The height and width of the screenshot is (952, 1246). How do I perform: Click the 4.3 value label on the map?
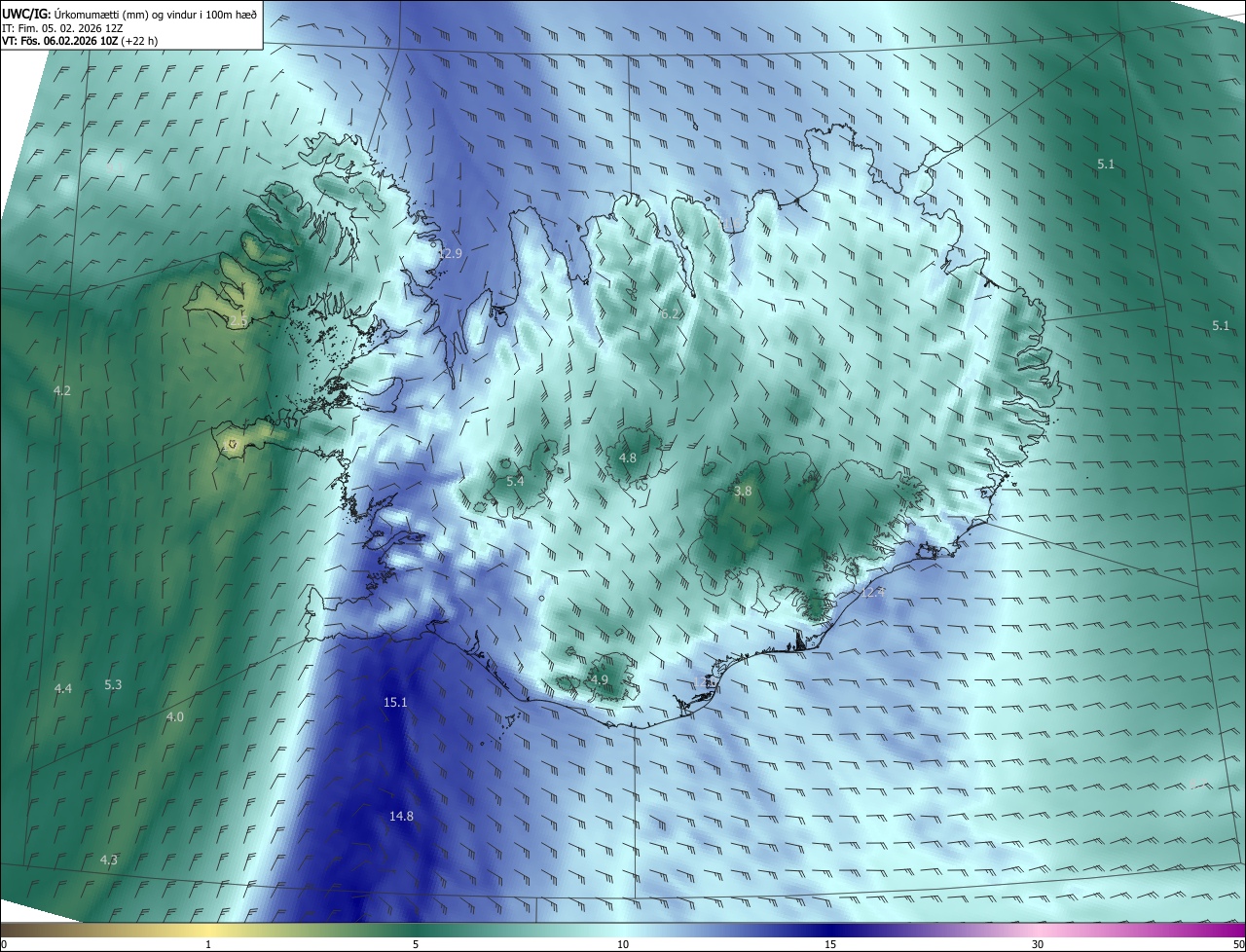tap(109, 860)
